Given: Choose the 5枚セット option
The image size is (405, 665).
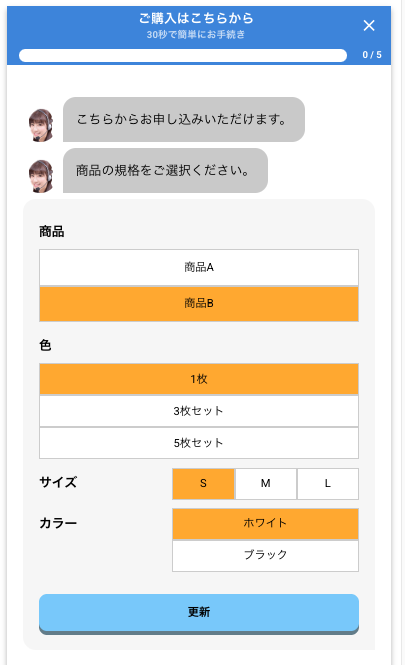Looking at the screenshot, I should coord(199,443).
